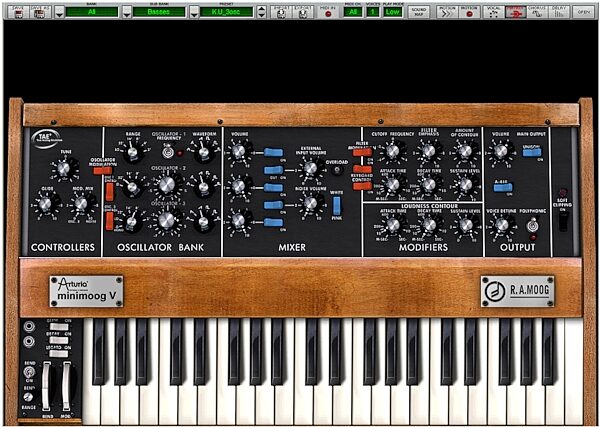Toggle the Soft Clipping switch

[x=563, y=221]
